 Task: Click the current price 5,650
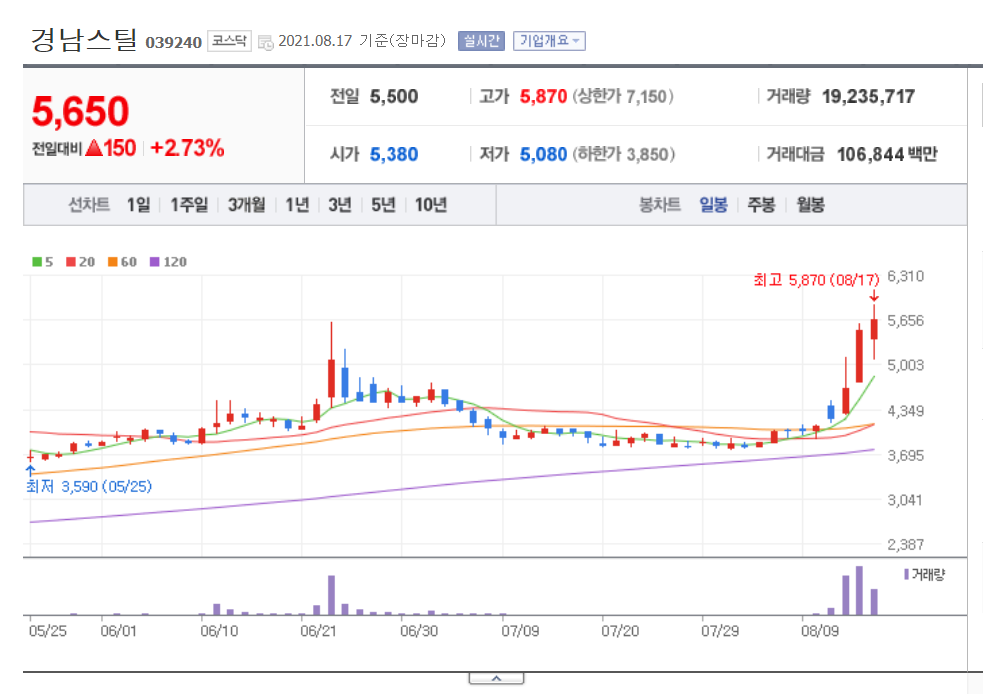coord(80,111)
